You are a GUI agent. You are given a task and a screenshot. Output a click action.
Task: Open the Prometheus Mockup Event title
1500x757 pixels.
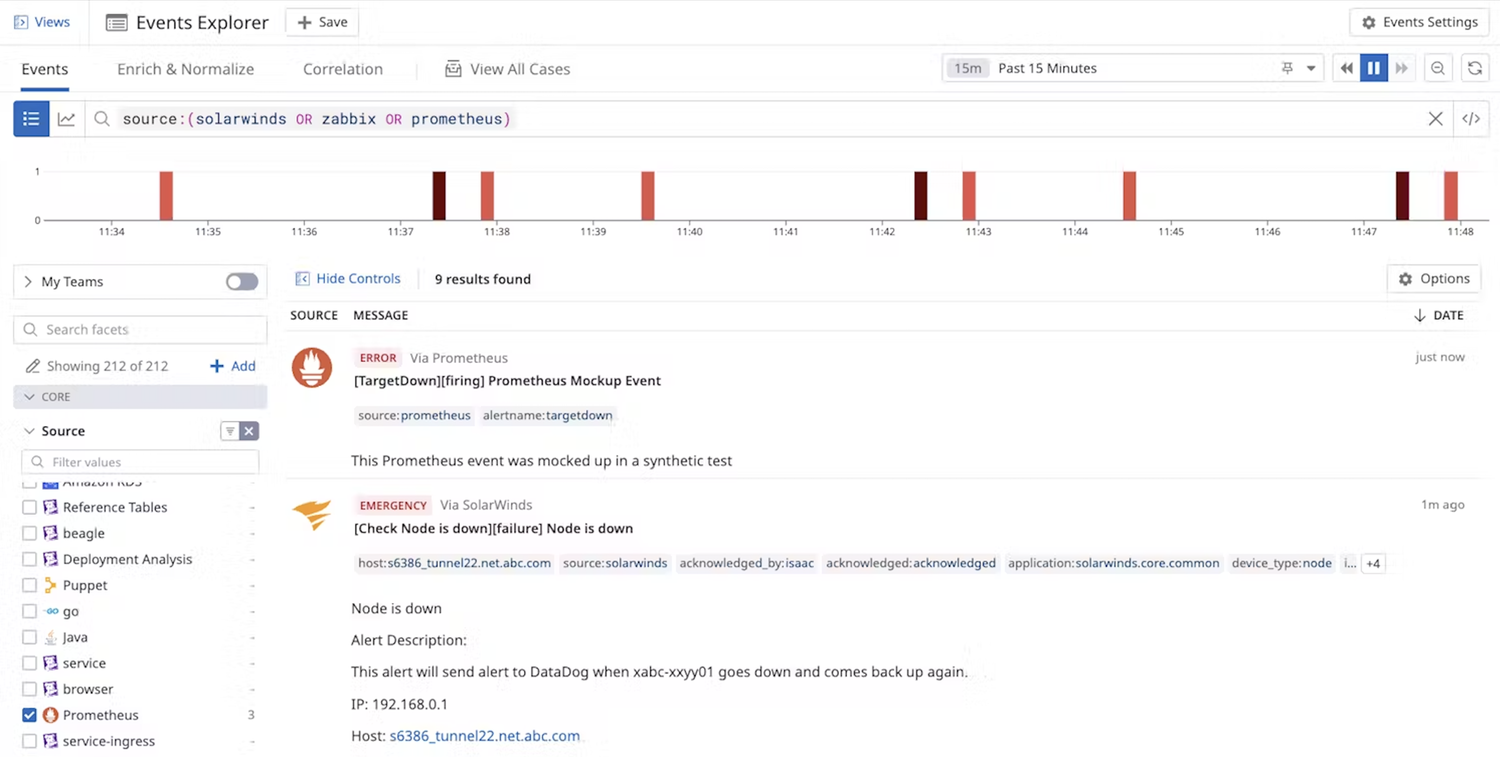(507, 381)
